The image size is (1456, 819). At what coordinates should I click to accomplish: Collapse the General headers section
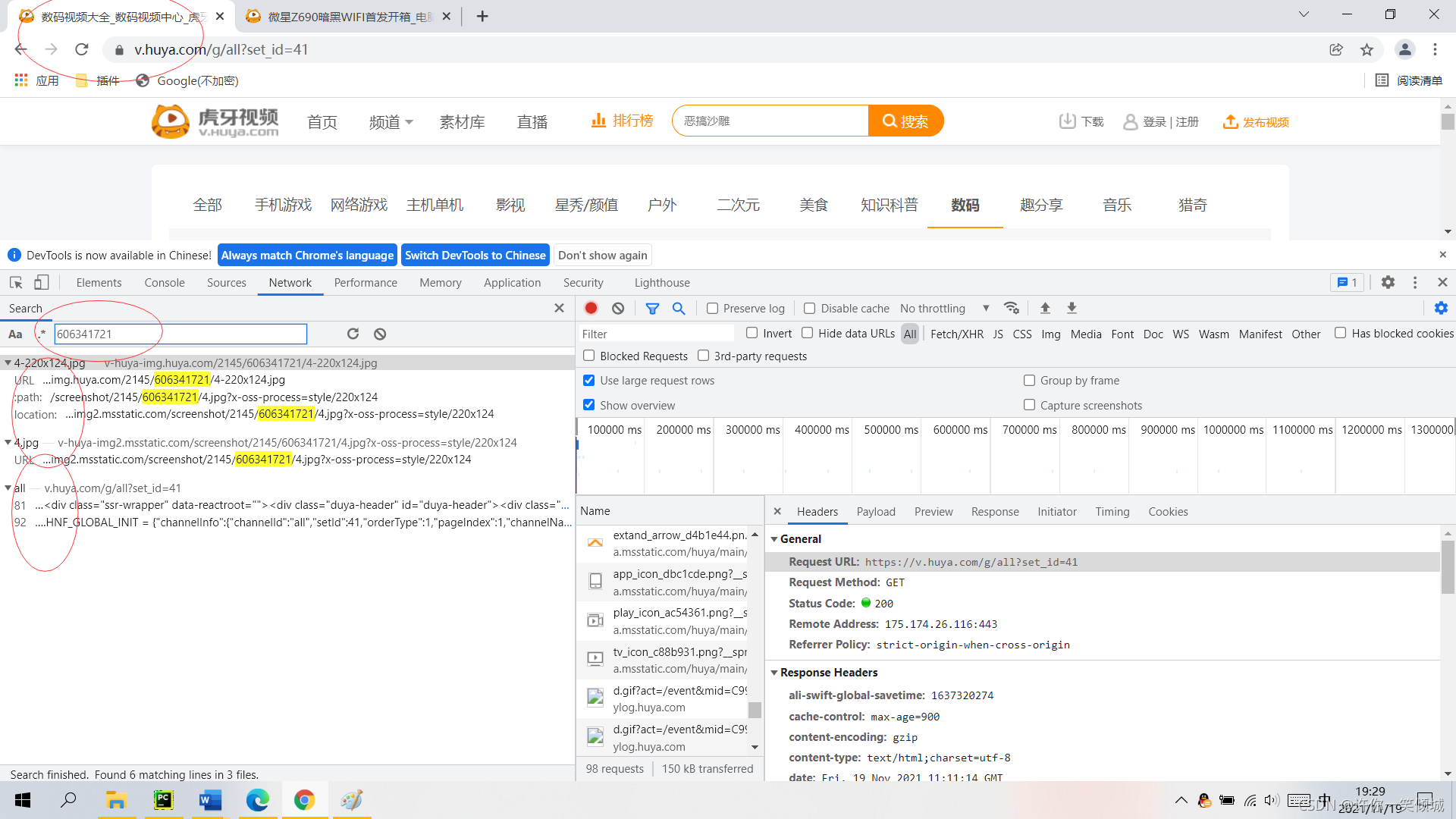[x=774, y=539]
